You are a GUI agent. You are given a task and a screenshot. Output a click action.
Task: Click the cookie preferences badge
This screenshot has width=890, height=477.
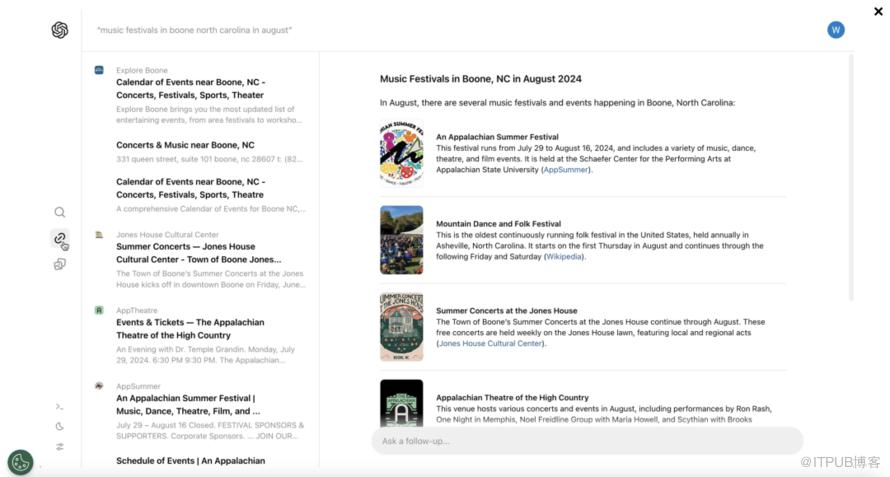click(20, 462)
